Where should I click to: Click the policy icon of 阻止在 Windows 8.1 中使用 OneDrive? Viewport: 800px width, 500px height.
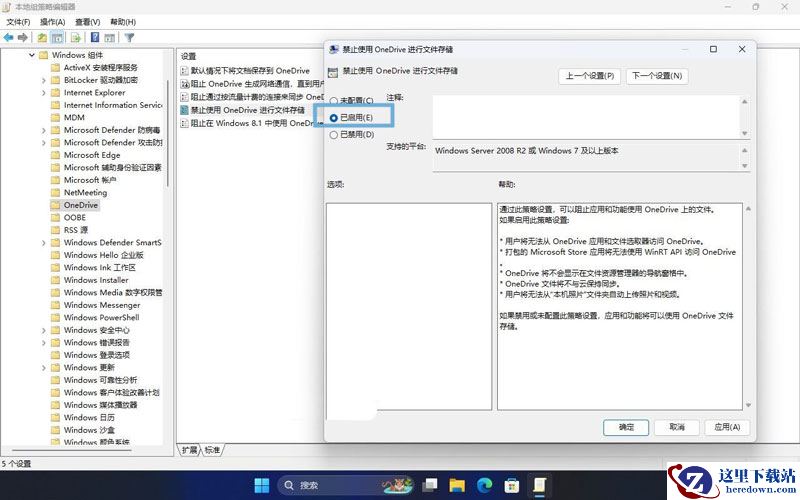(x=185, y=123)
